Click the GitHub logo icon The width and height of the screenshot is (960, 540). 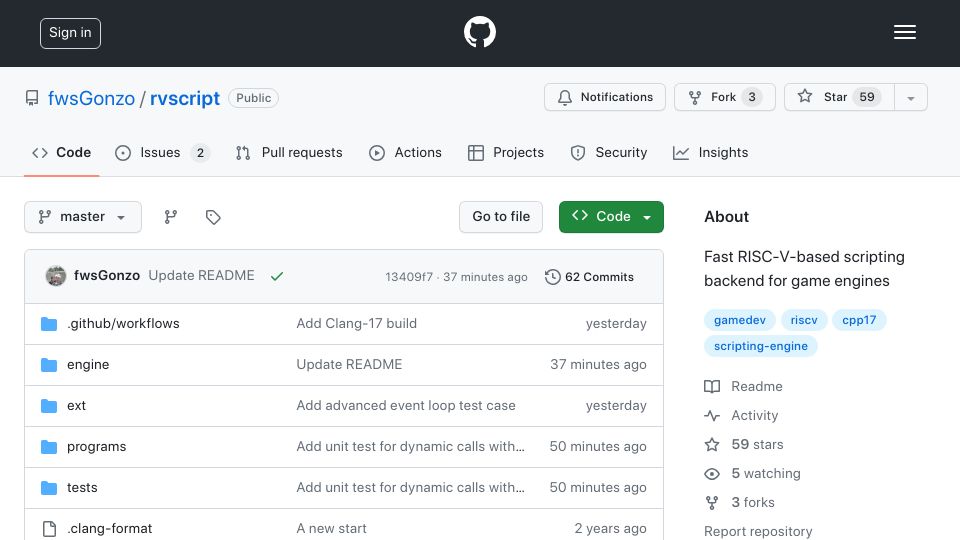coord(479,32)
